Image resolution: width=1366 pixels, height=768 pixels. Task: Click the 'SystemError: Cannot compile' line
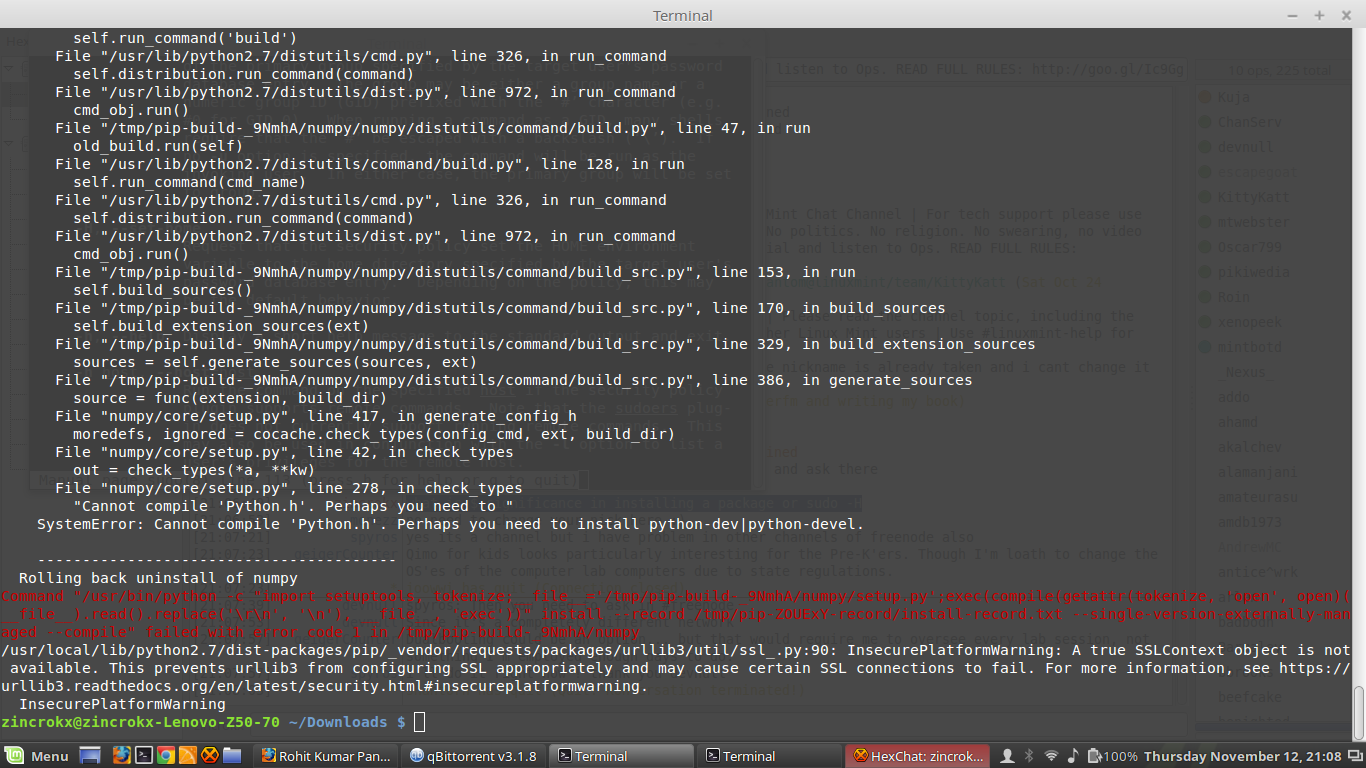[x=450, y=524]
